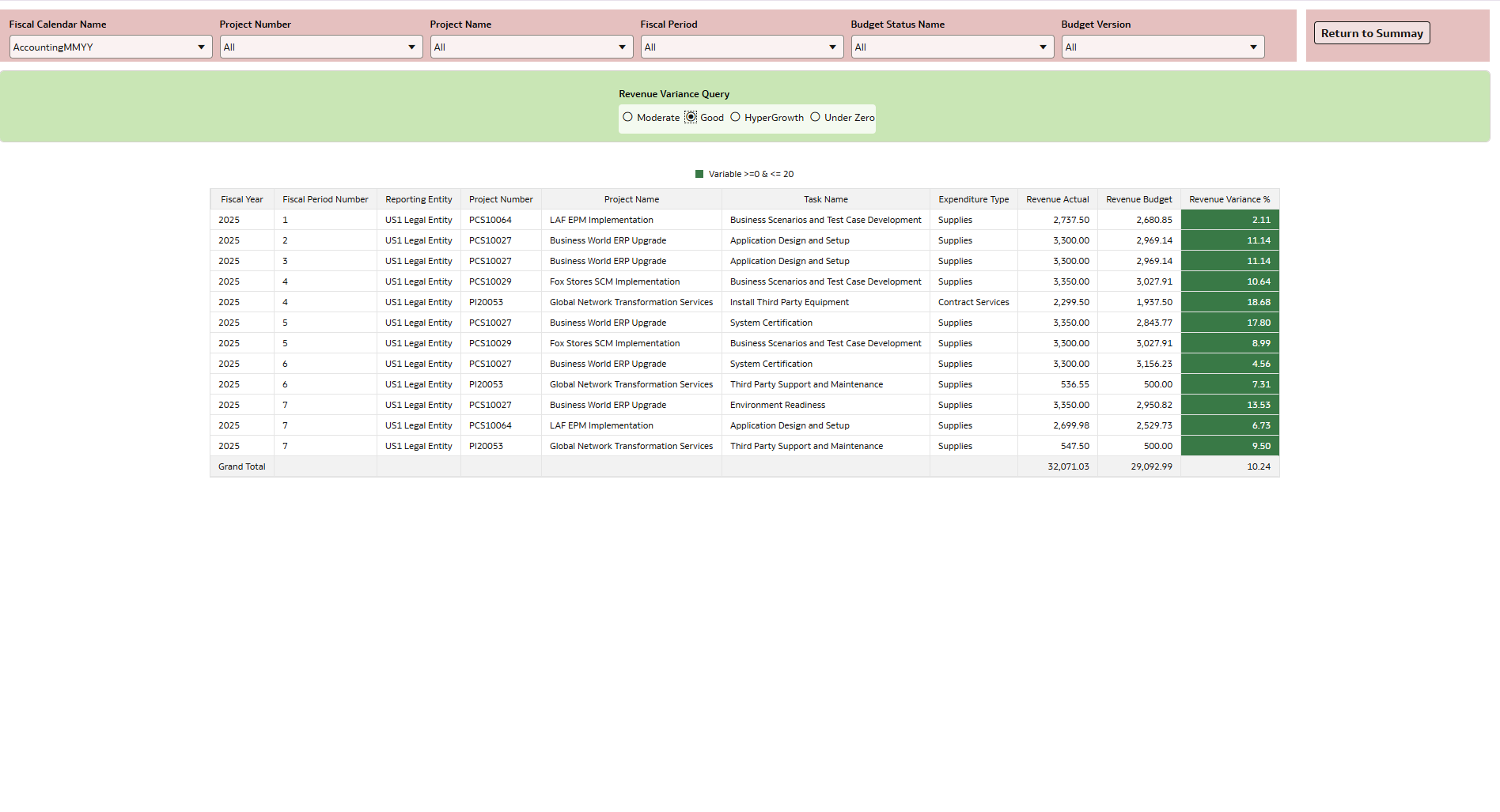Expand the Project Number dropdown

pyautogui.click(x=321, y=47)
